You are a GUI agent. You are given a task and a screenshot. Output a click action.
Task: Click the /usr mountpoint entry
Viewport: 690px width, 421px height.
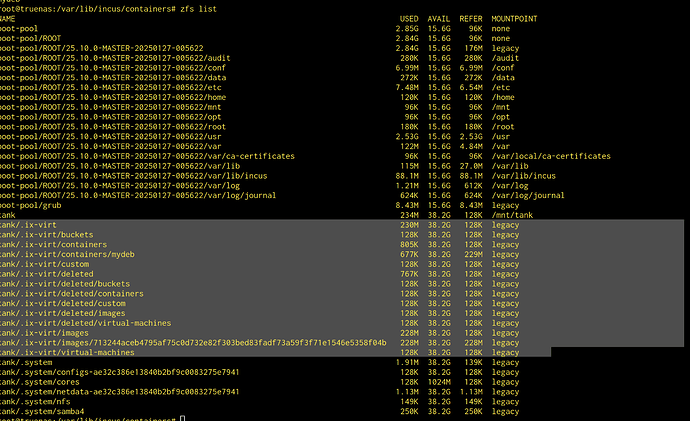501,136
